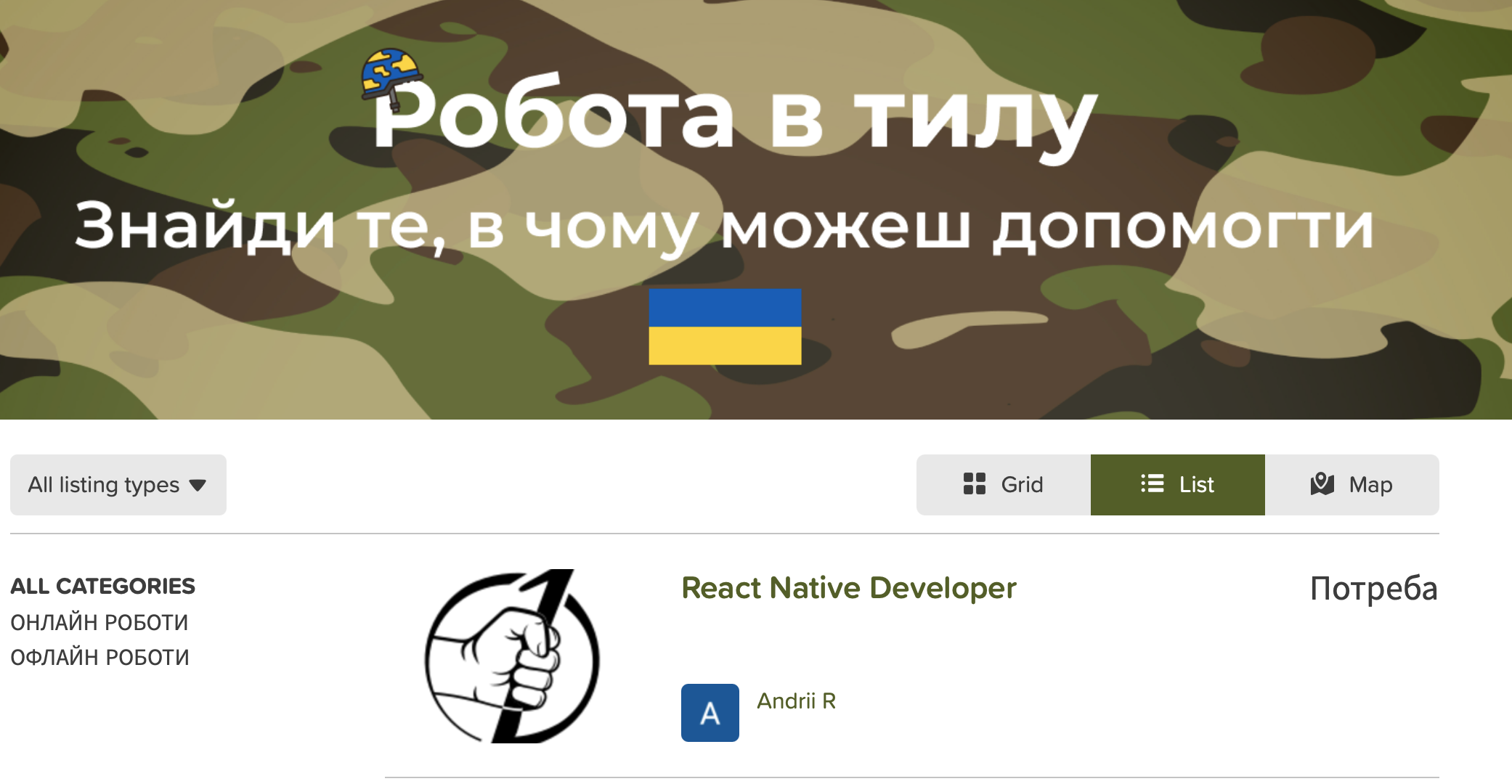Filter by ОНЛАЙН РОБОТИ category
The width and height of the screenshot is (1512, 784).
tap(99, 623)
